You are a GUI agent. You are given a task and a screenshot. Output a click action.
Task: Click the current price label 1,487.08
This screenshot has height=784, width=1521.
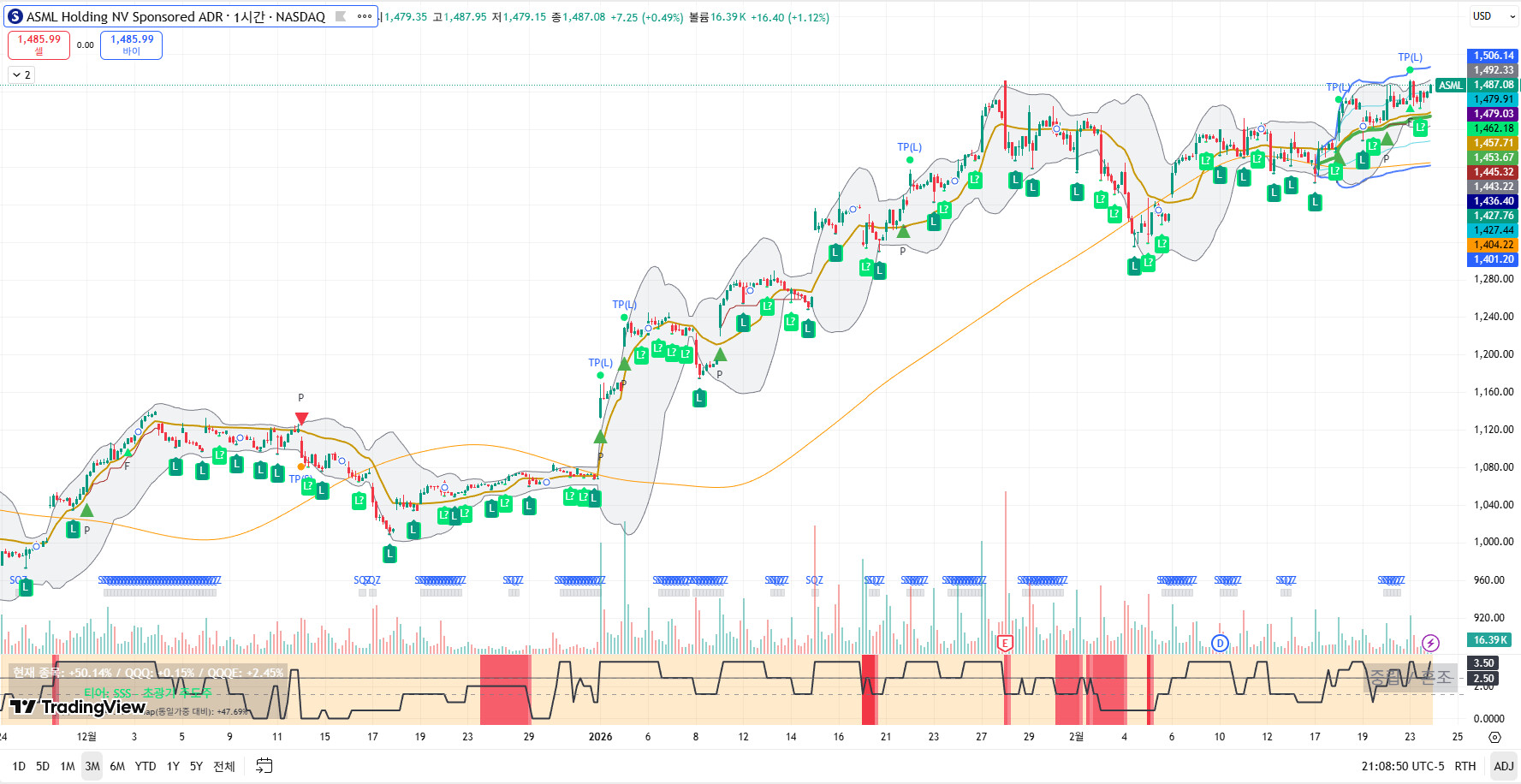point(1493,85)
